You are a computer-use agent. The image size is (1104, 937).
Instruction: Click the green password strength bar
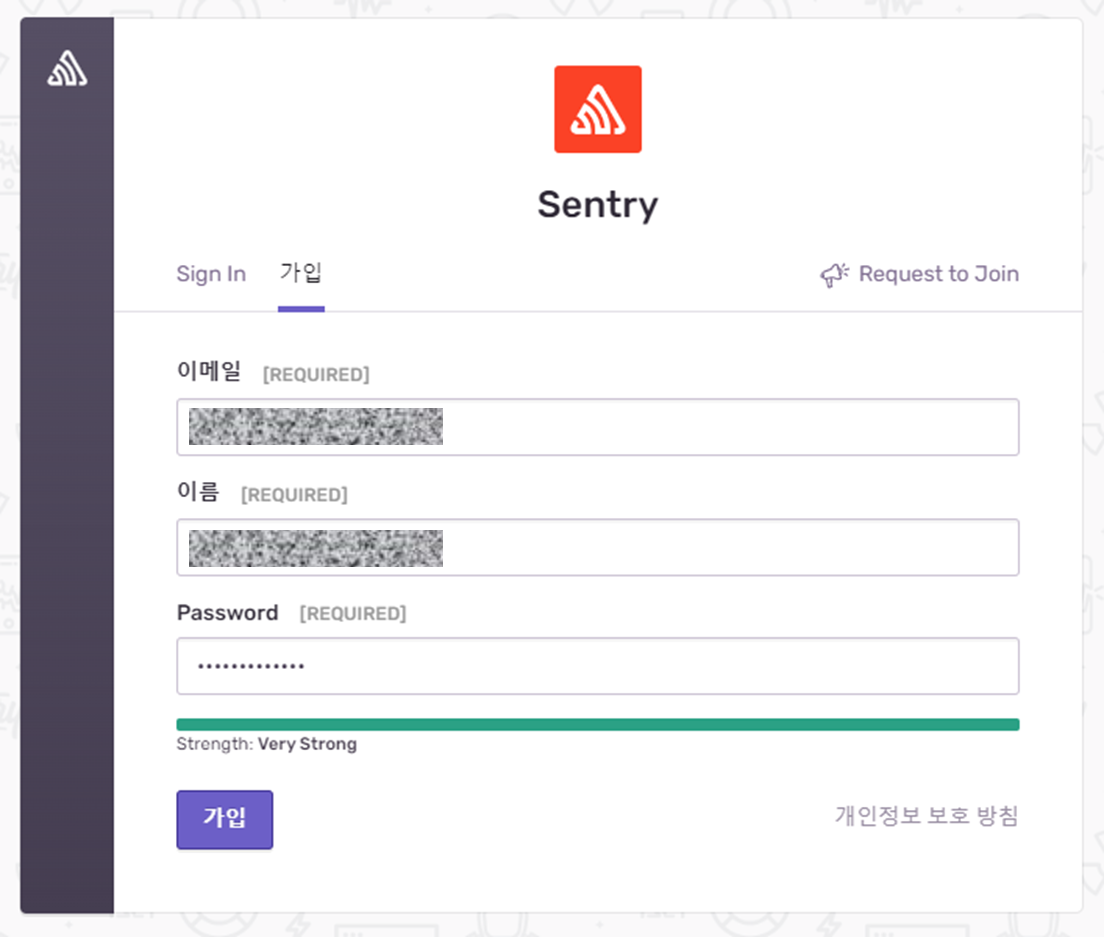[x=598, y=724]
